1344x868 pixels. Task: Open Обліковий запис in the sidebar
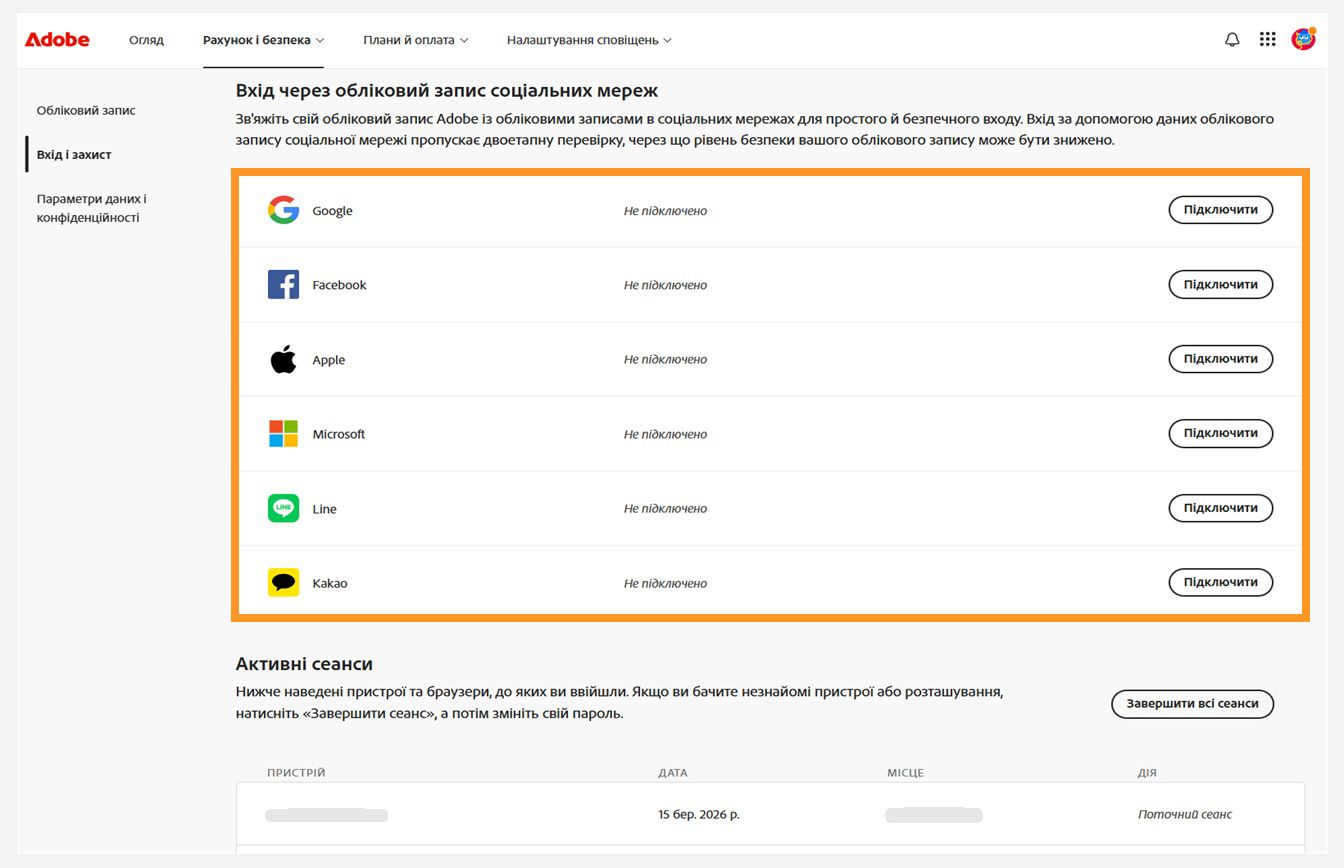tap(86, 110)
